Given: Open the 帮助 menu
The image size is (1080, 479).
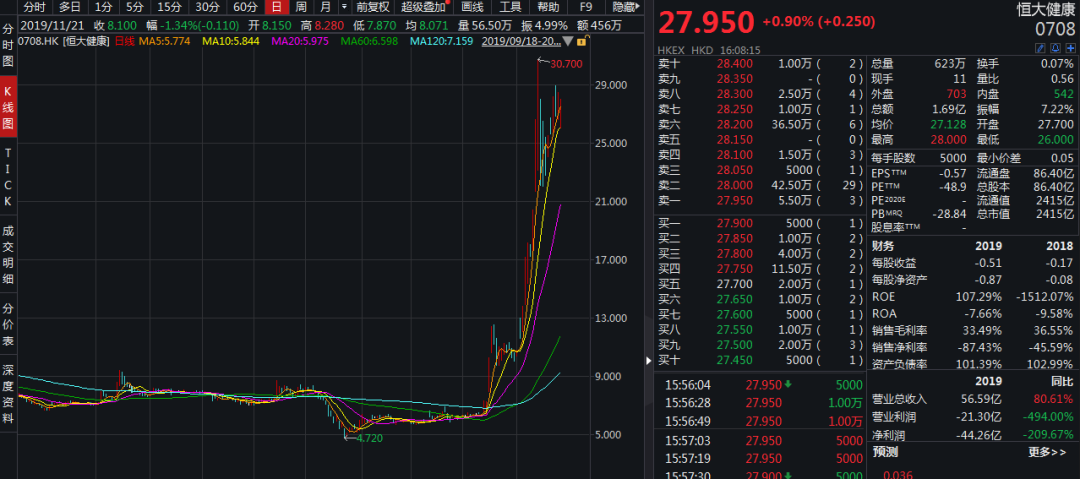Looking at the screenshot, I should pyautogui.click(x=548, y=8).
